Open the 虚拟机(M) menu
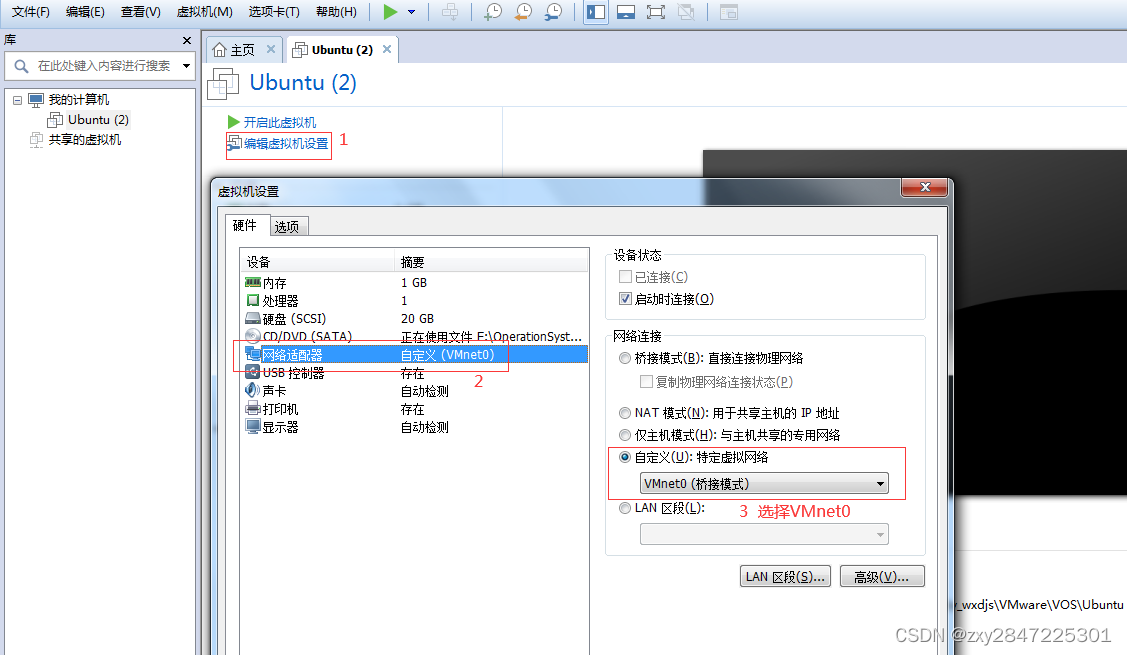Image resolution: width=1127 pixels, height=655 pixels. pyautogui.click(x=205, y=12)
